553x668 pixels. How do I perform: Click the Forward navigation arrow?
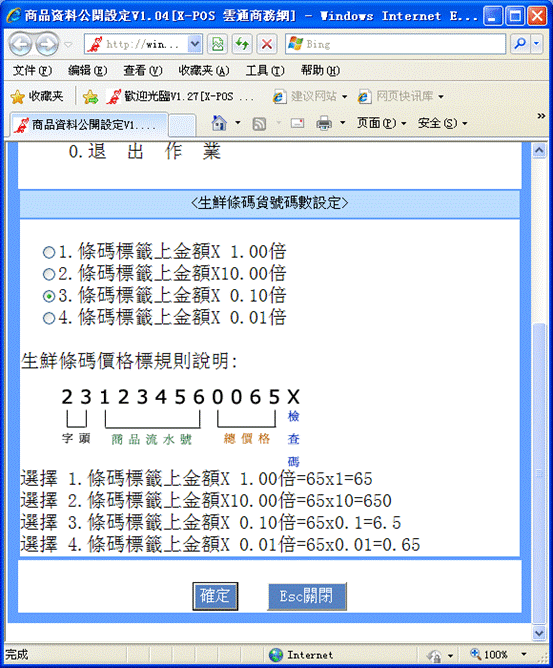coord(47,44)
